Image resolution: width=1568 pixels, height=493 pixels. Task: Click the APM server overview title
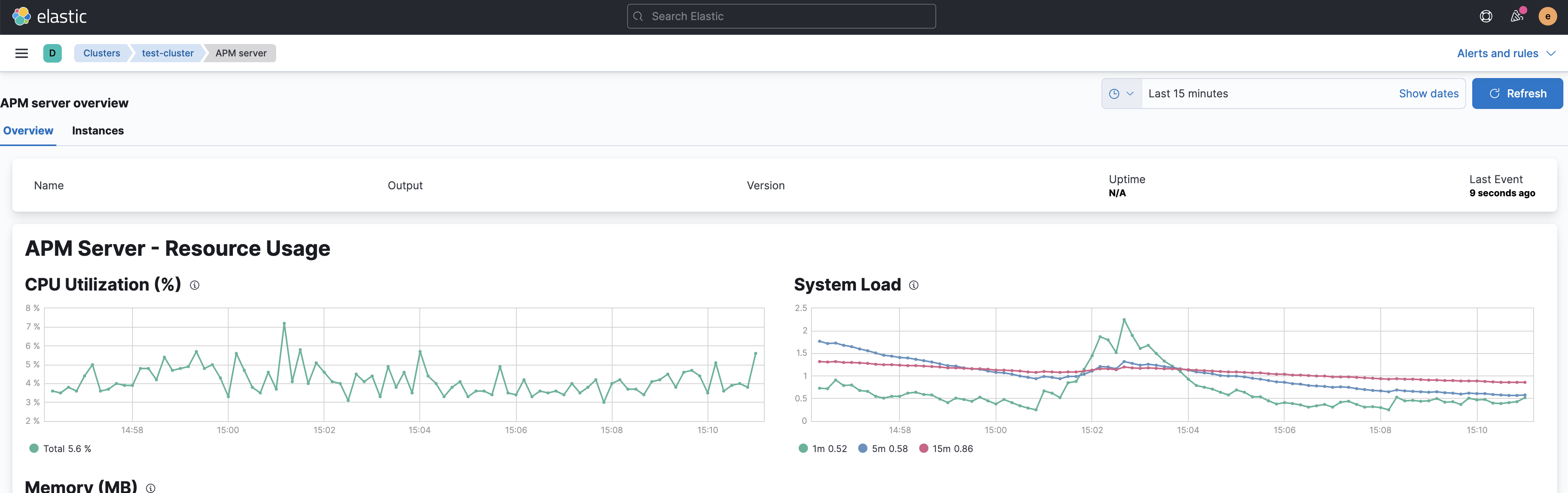point(64,103)
